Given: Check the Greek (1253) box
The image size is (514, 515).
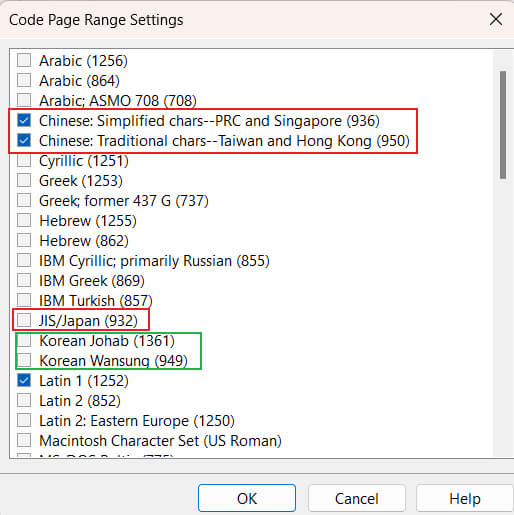Looking at the screenshot, I should (x=24, y=181).
